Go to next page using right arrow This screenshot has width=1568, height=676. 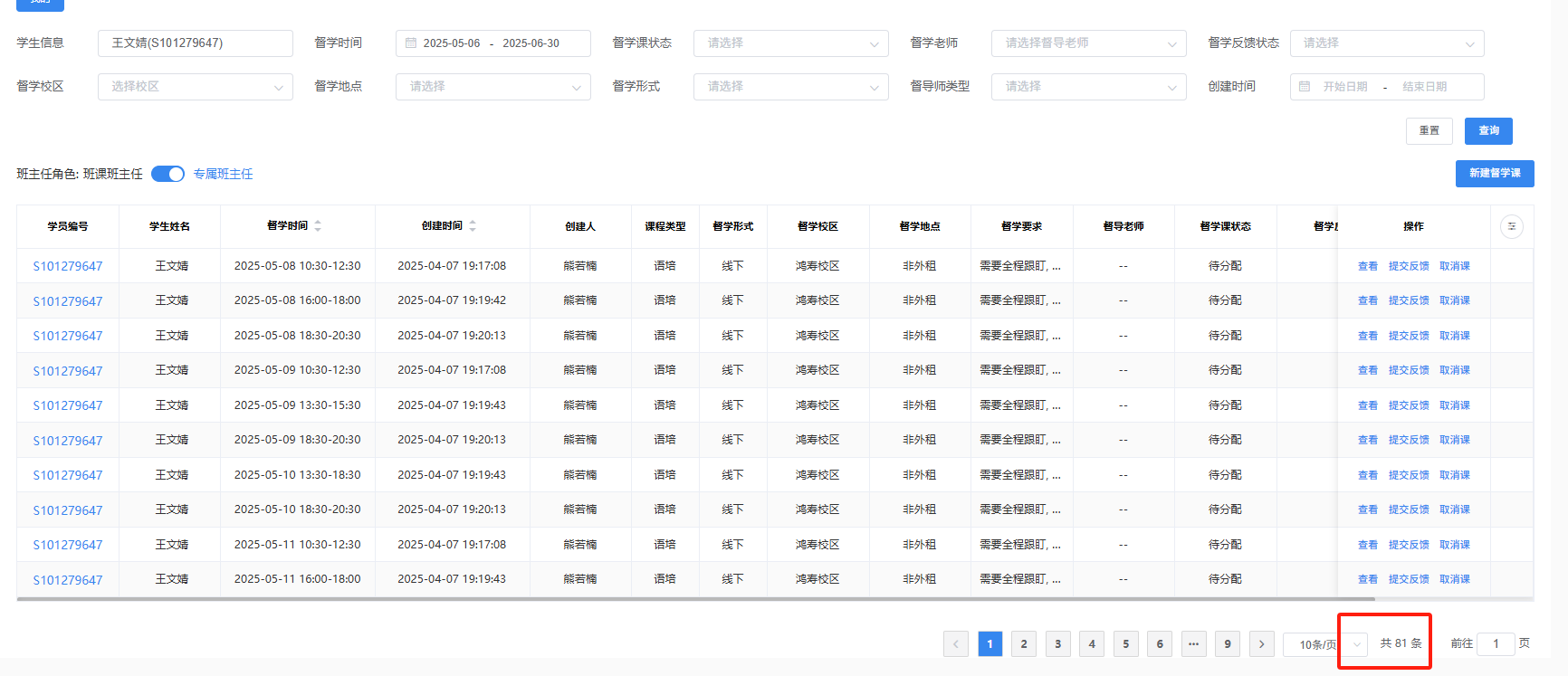tap(1261, 644)
